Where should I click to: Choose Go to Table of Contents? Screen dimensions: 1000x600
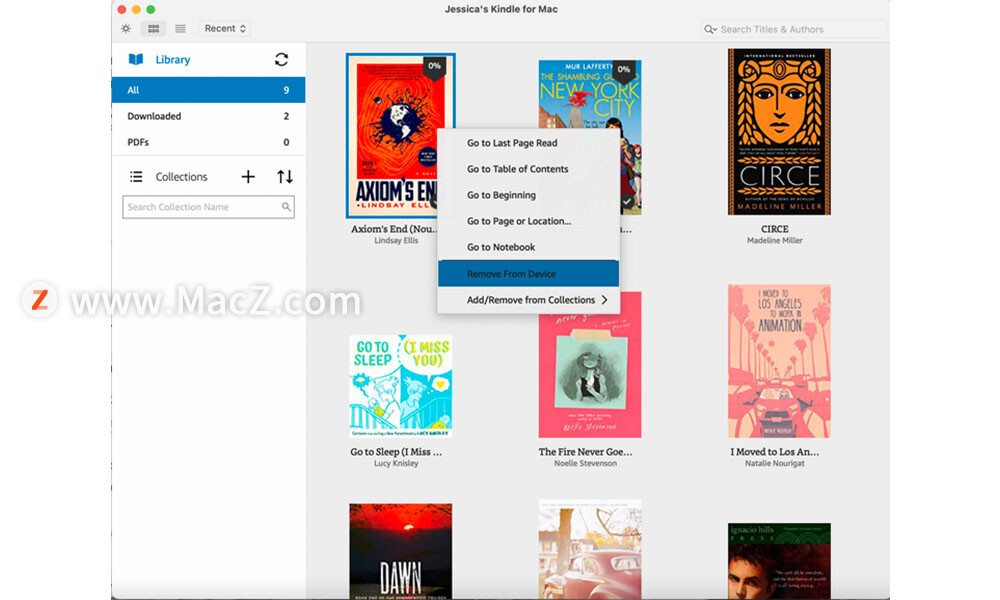[529, 169]
